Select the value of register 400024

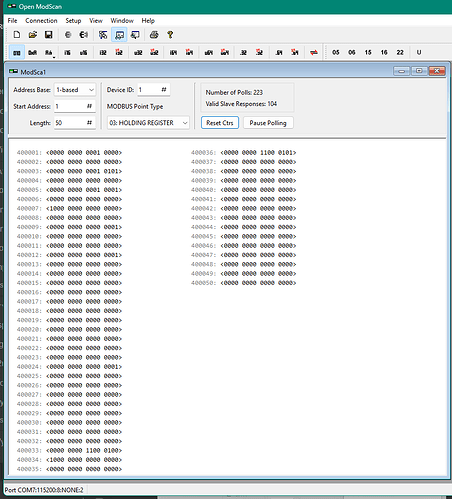84,367
